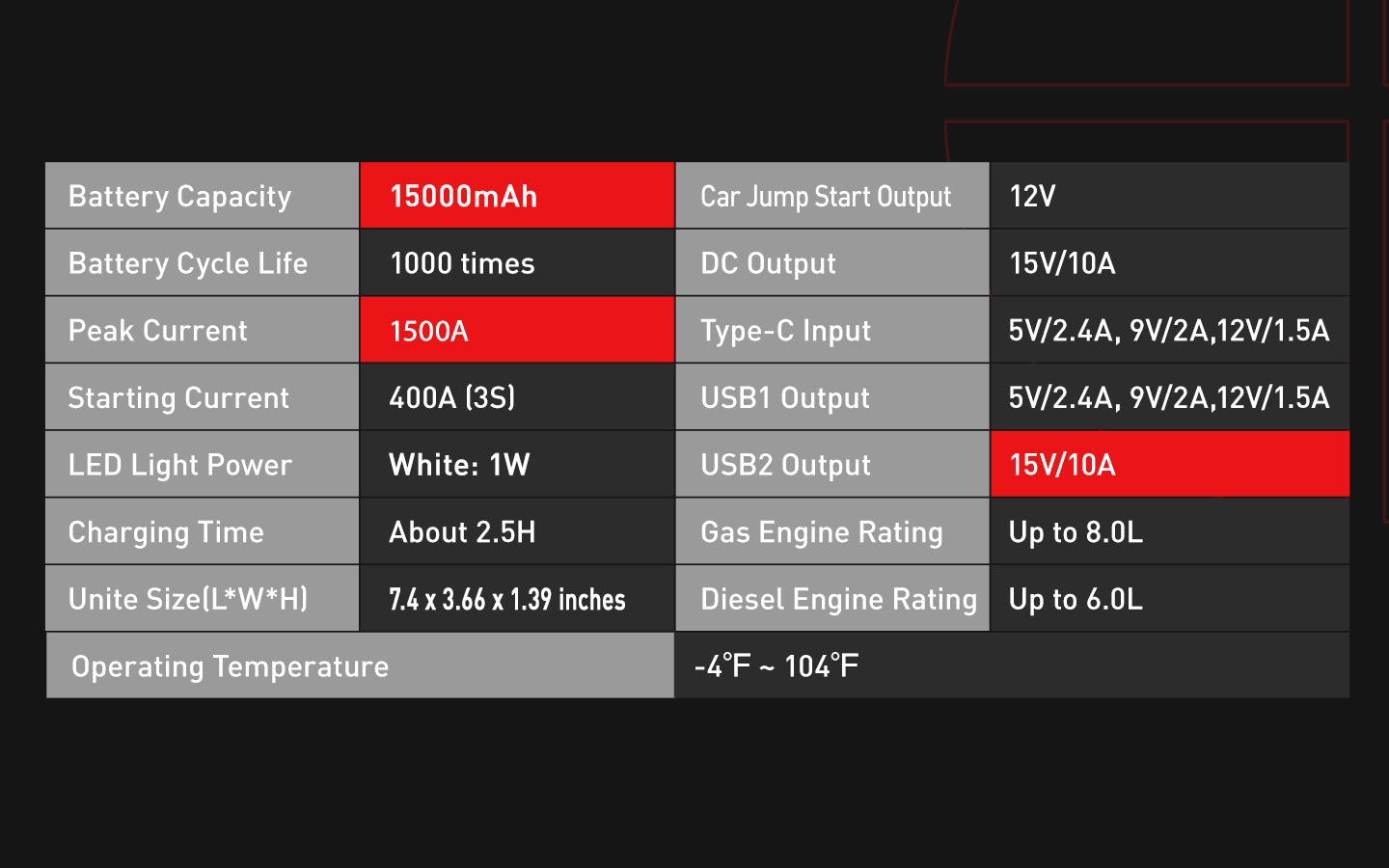Click the Battery Capacity label cell
Screen dimensions: 1389x868
point(202,196)
